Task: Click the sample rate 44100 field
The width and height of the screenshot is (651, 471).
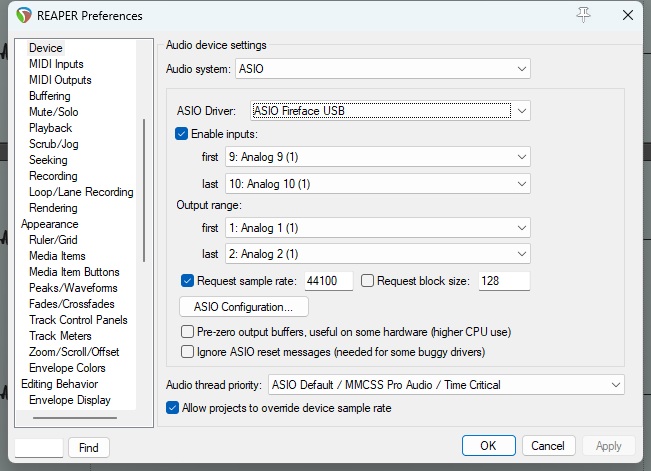Action: pyautogui.click(x=328, y=282)
